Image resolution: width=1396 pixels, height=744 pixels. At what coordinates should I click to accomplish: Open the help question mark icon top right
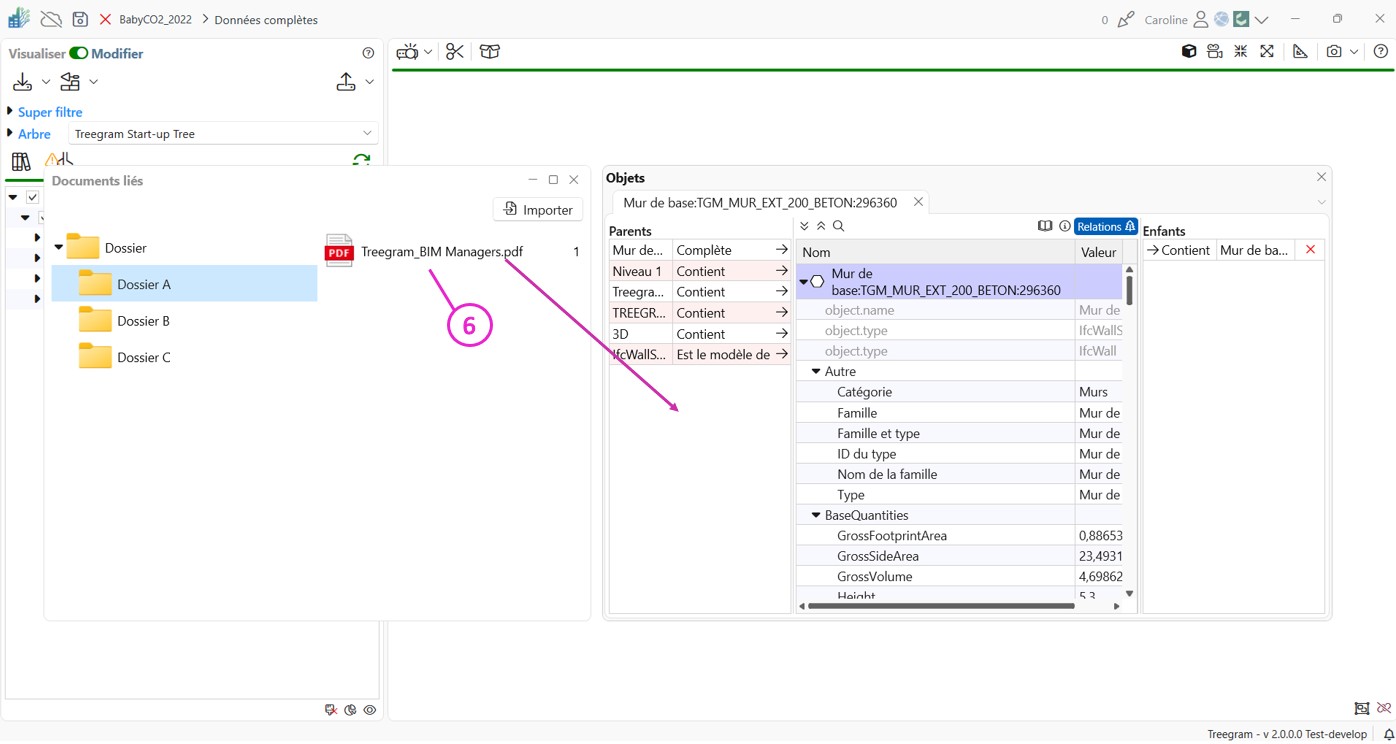1380,52
